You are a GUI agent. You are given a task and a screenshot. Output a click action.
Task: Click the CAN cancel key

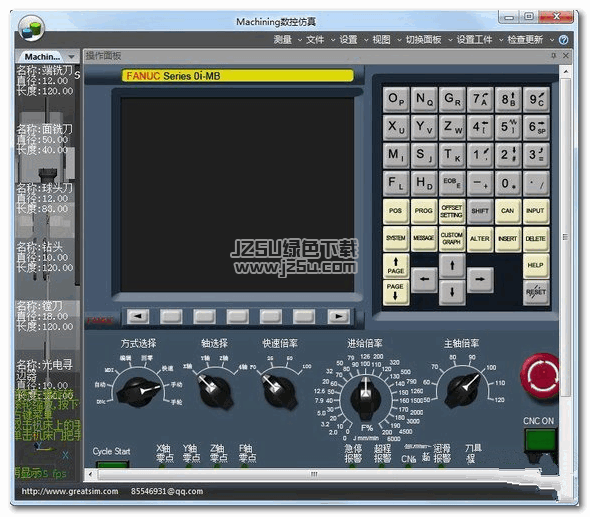pyautogui.click(x=508, y=211)
